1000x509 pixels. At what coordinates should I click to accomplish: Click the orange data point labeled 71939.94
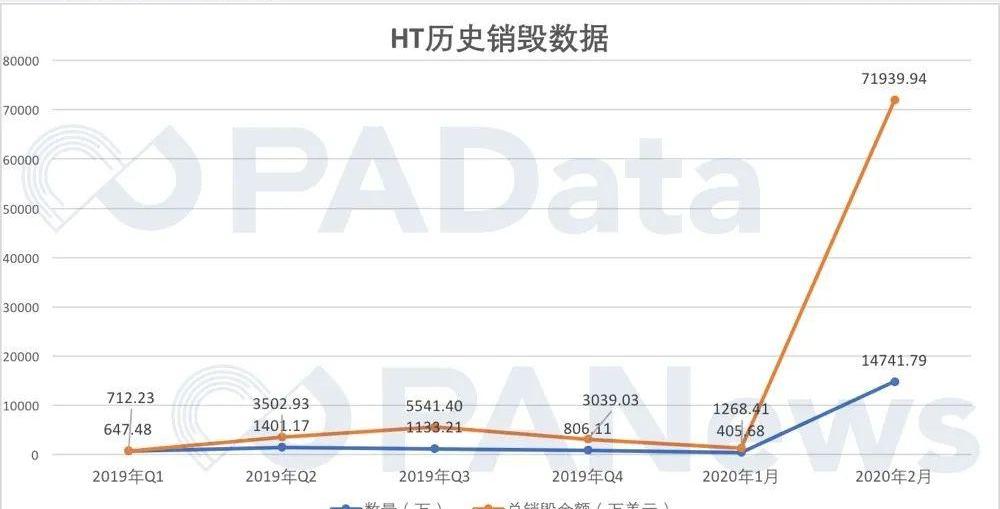(x=894, y=100)
